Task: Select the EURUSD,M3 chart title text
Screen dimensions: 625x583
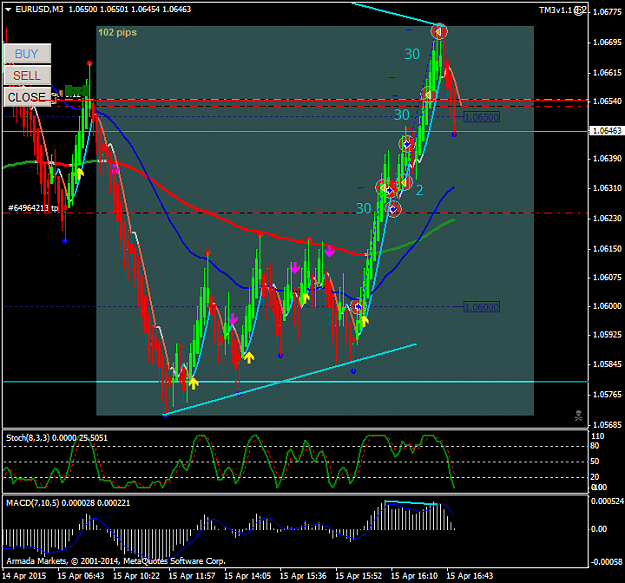Action: tap(39, 9)
